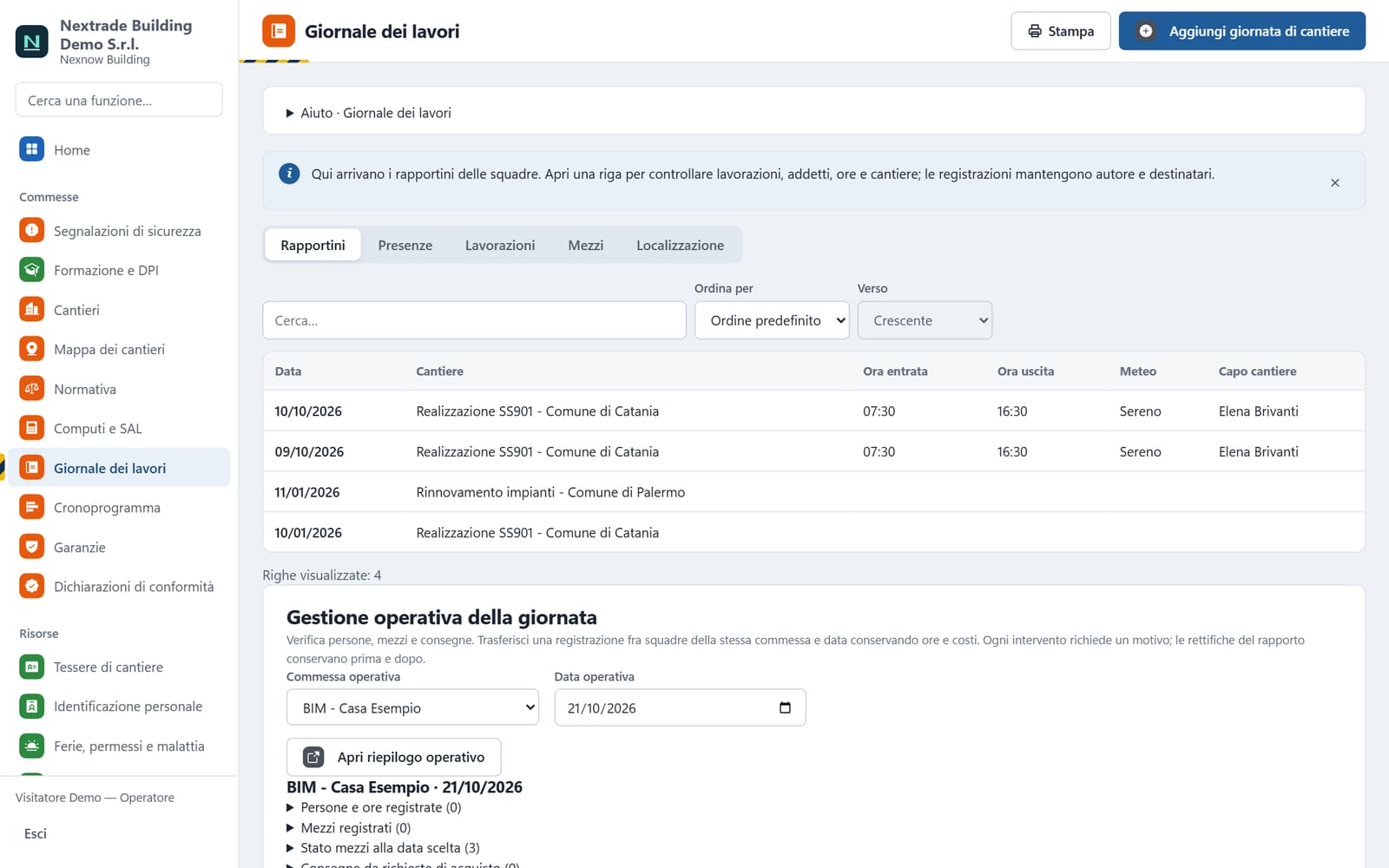Click the Giornale dei lavori header icon
The height and width of the screenshot is (868, 1389).
point(279,31)
